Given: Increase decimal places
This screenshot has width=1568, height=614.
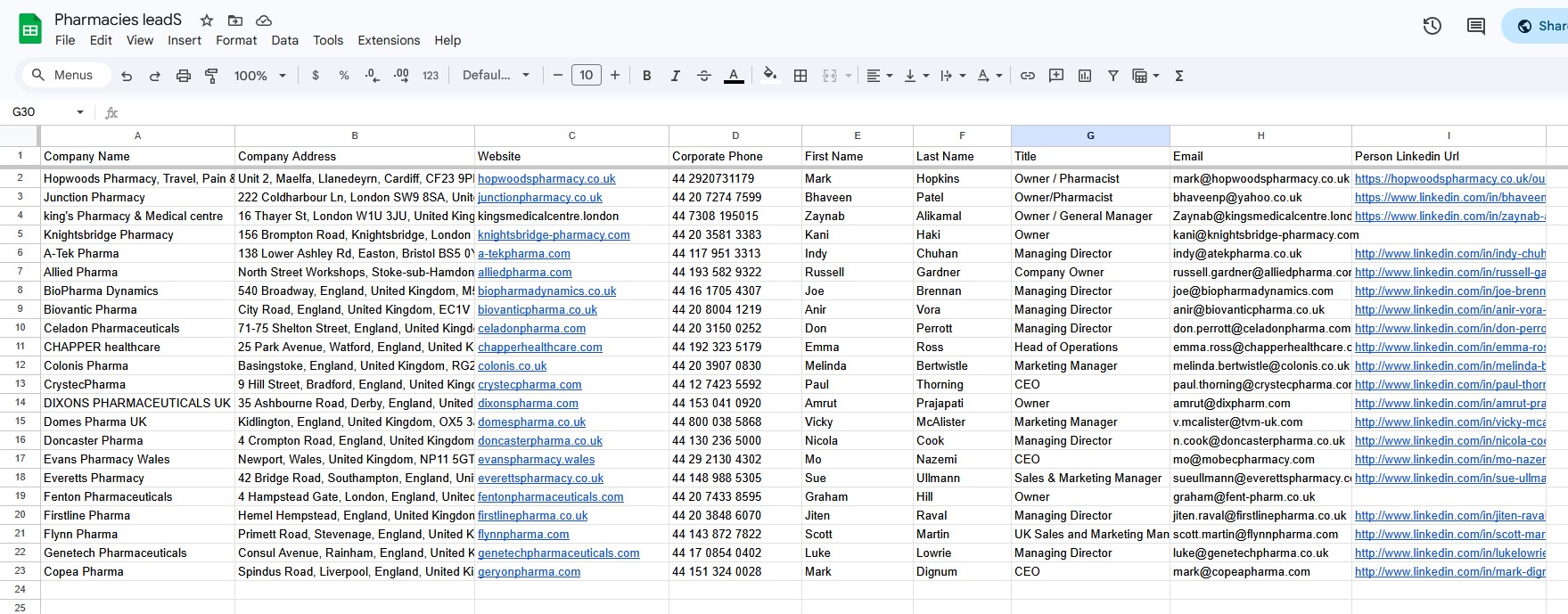Looking at the screenshot, I should click(x=401, y=76).
